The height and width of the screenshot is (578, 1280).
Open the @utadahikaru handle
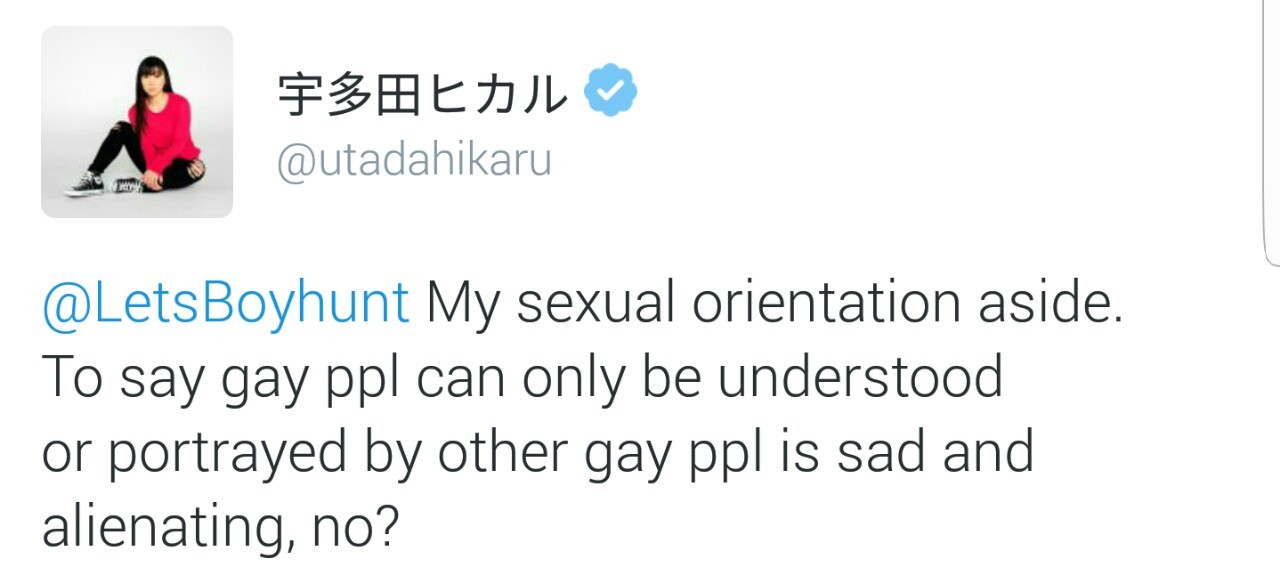413,160
